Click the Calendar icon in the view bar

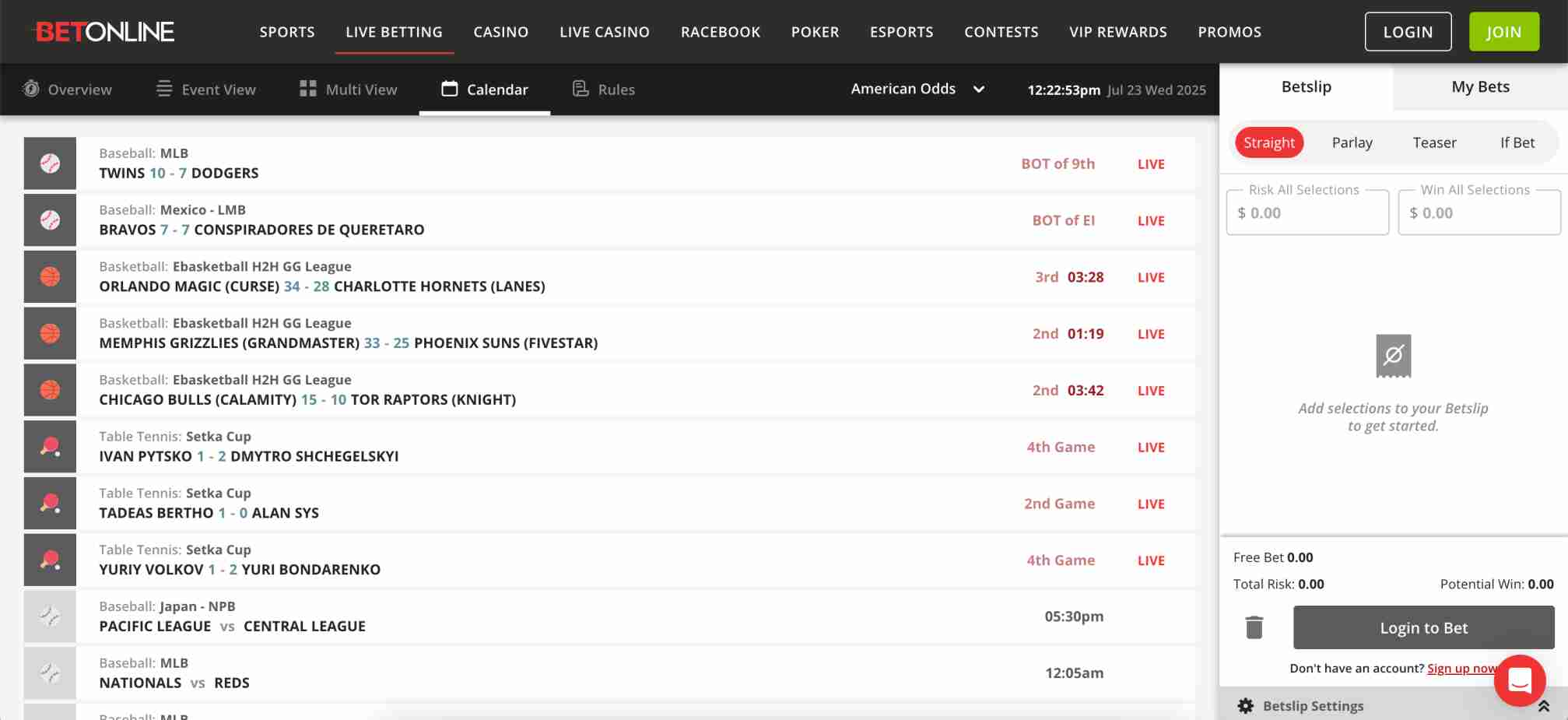pyautogui.click(x=450, y=89)
